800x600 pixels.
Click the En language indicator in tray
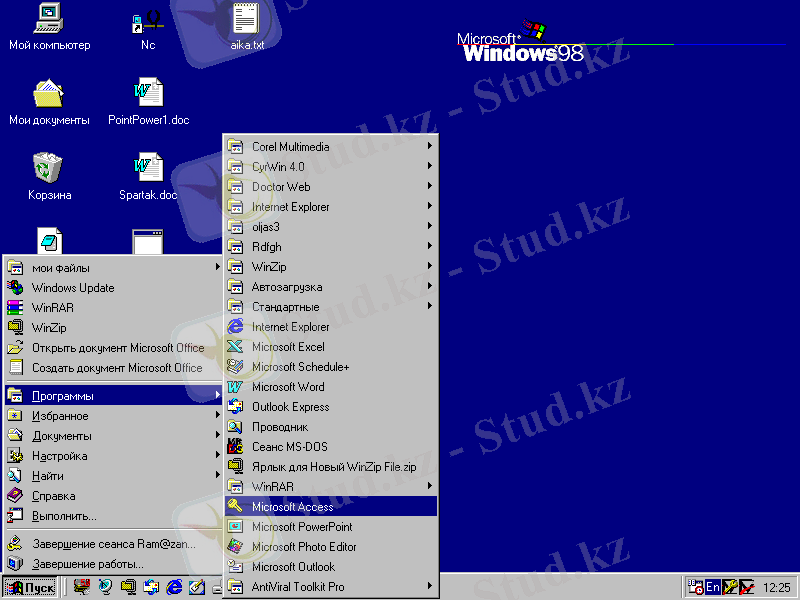point(714,587)
